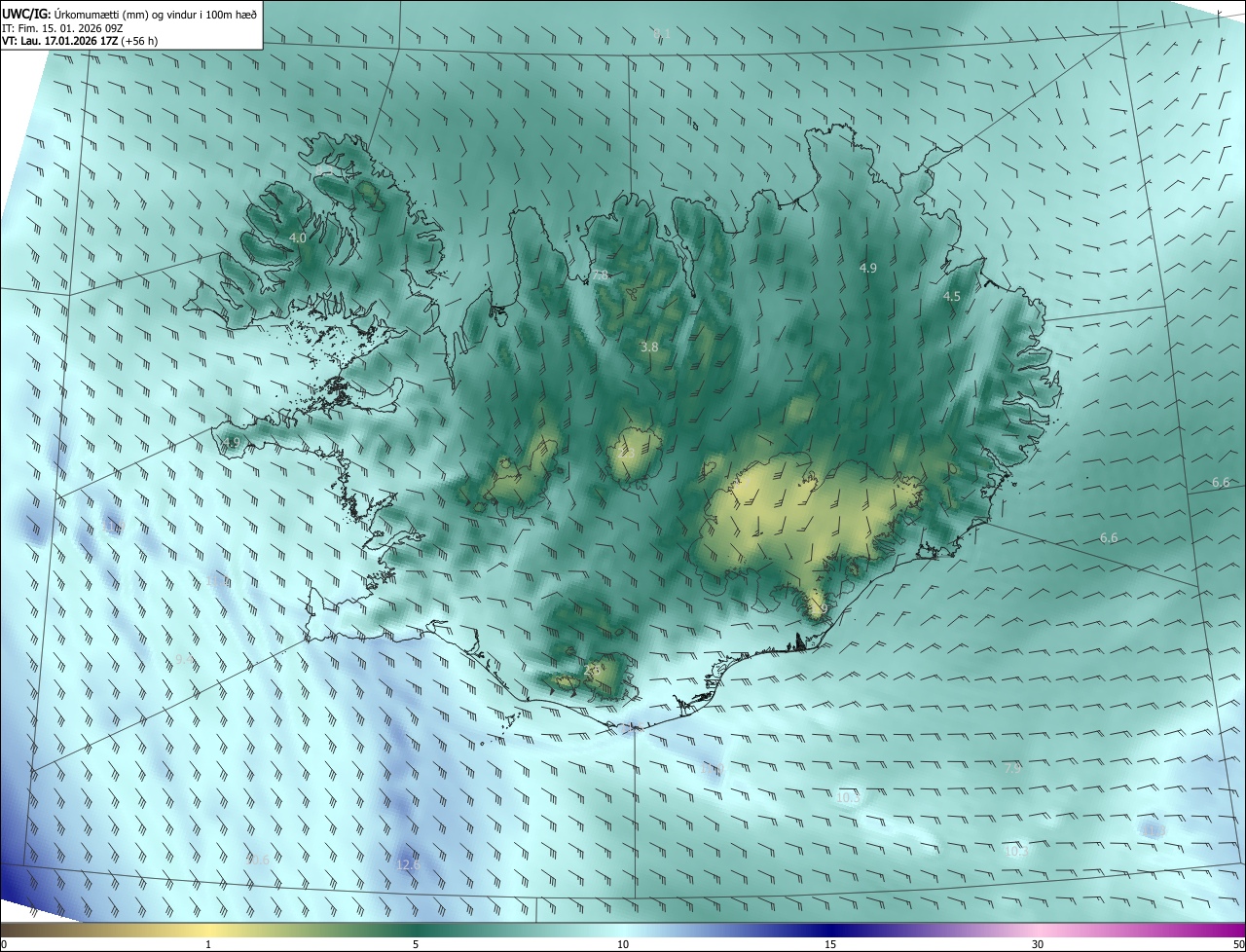Click the 12.6 value in the ocean

click(409, 864)
